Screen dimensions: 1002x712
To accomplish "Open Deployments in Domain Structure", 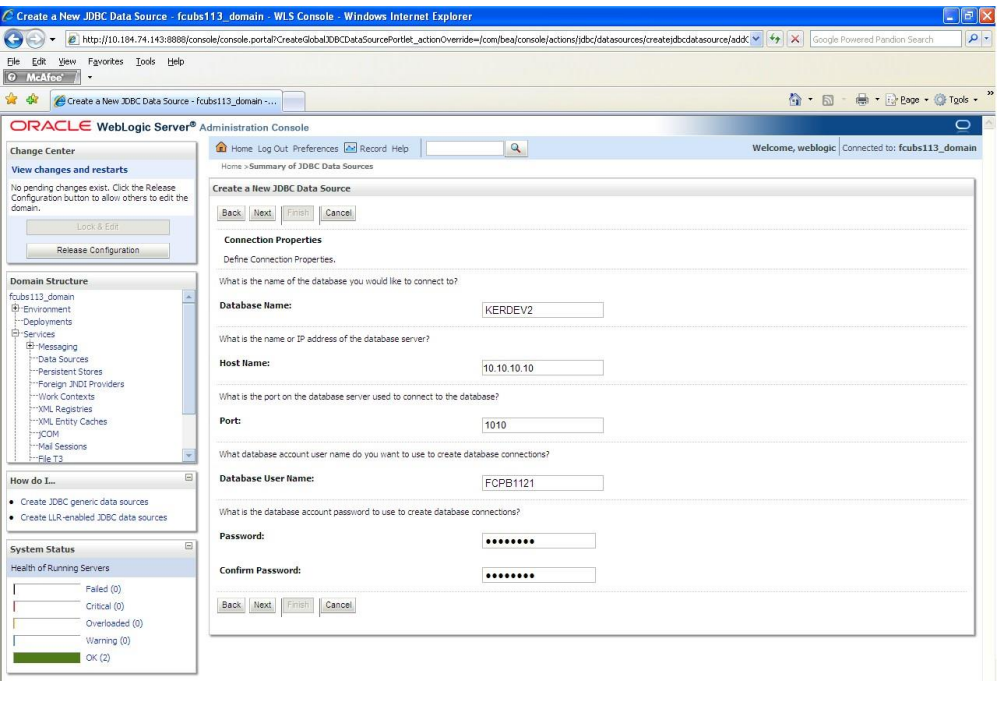I will click(47, 321).
